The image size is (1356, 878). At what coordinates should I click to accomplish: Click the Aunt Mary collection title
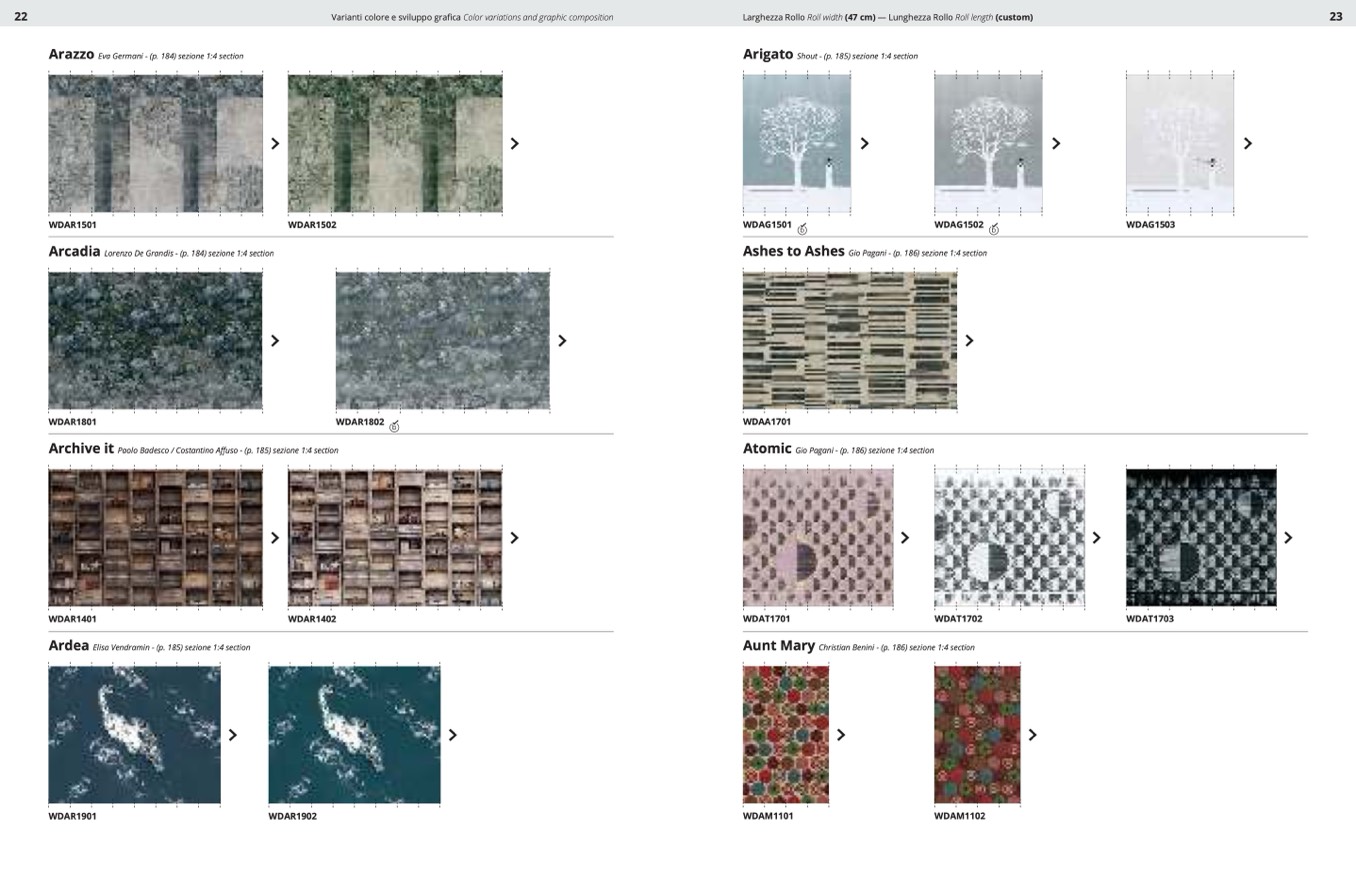[x=778, y=646]
